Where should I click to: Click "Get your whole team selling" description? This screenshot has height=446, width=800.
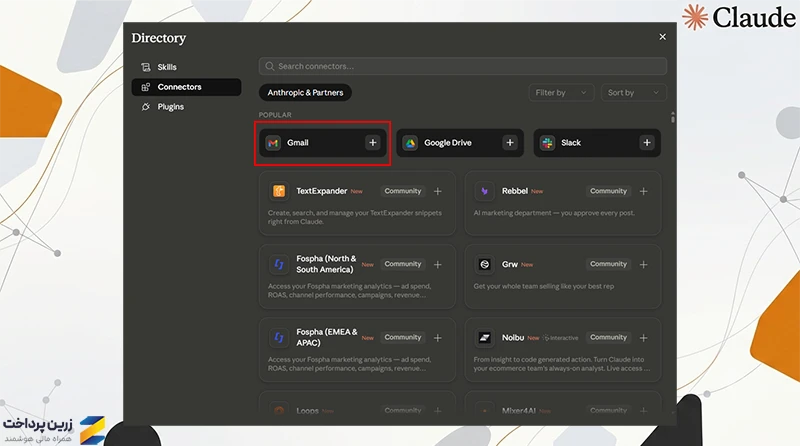tap(543, 286)
